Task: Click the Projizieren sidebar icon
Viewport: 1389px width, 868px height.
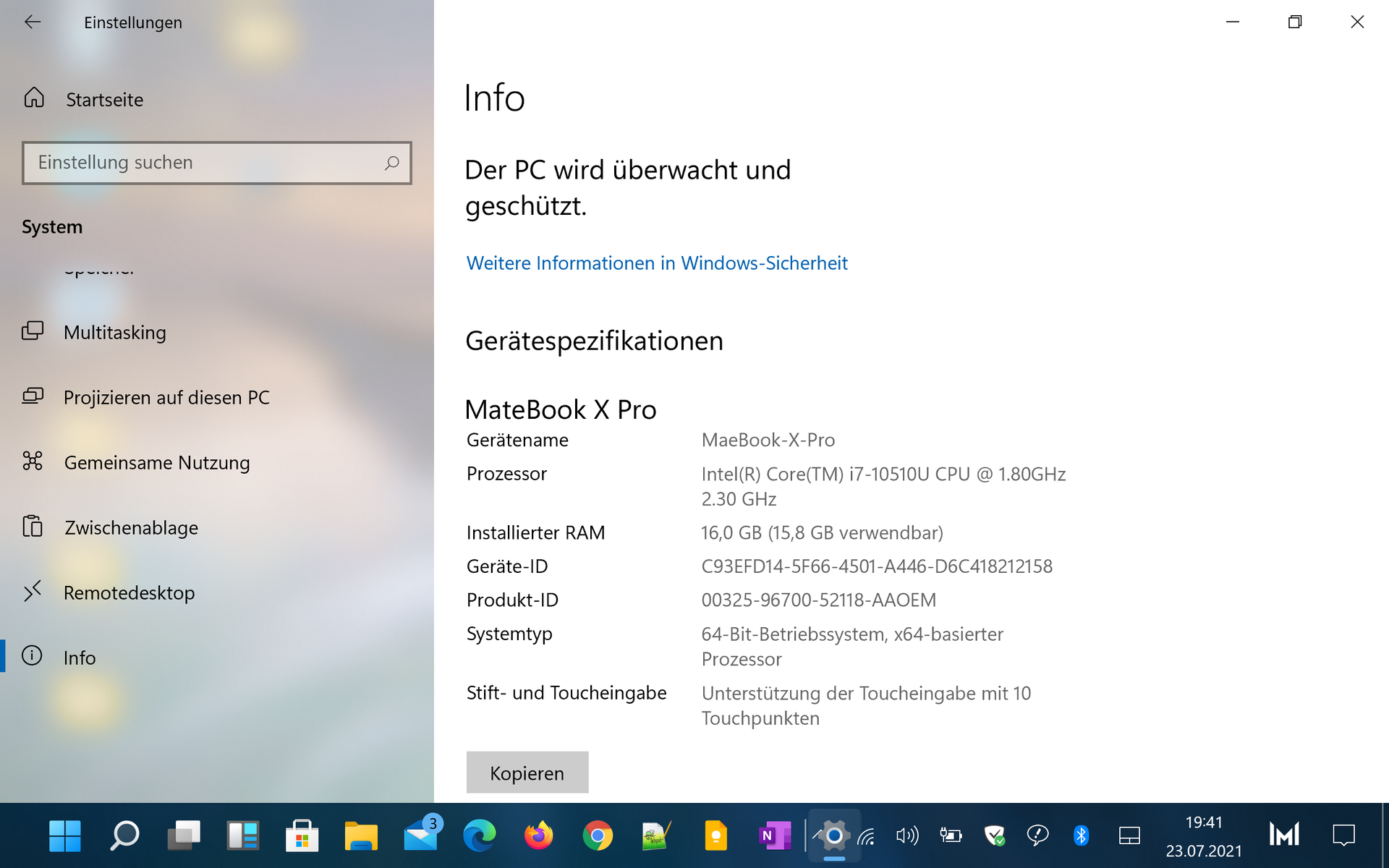Action: pyautogui.click(x=33, y=396)
